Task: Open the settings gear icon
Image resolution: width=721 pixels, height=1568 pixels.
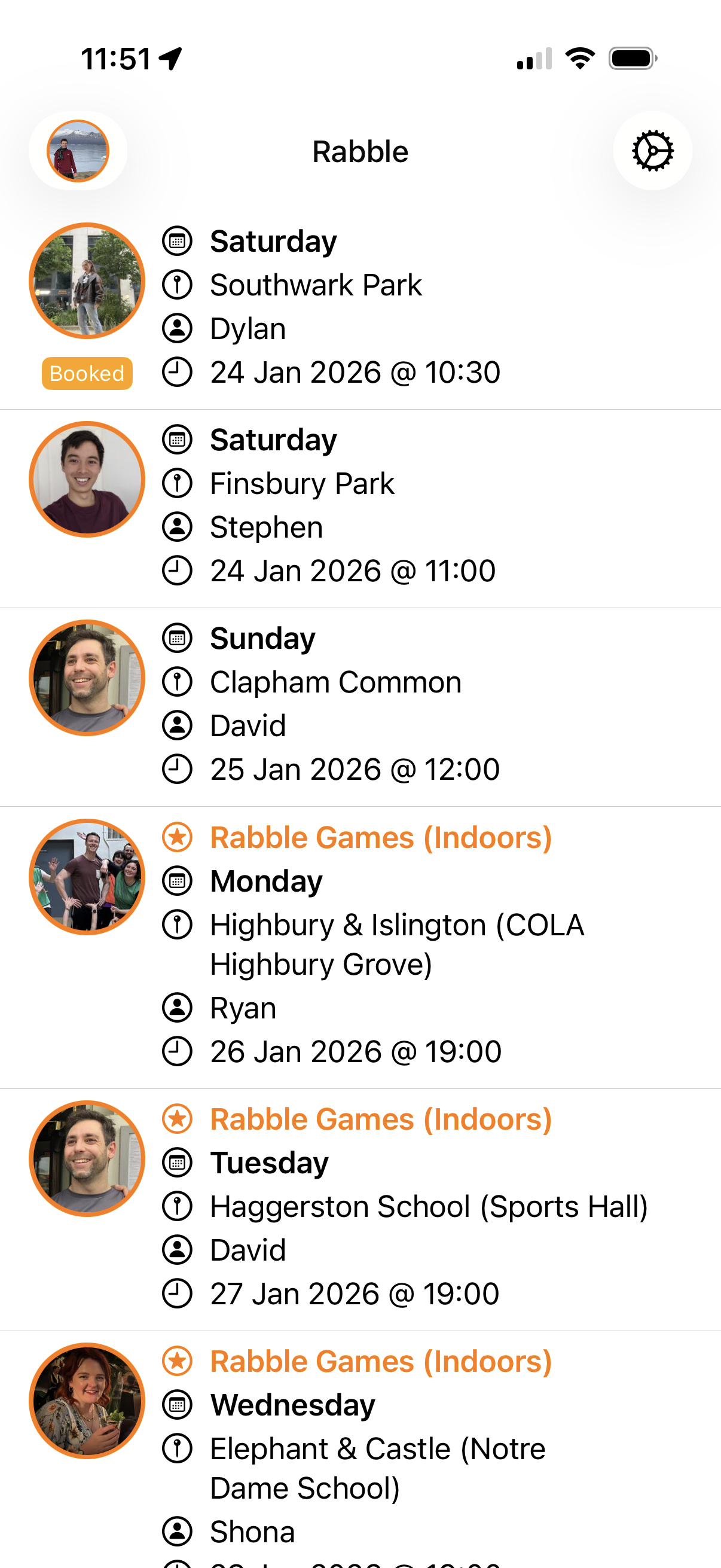Action: click(652, 150)
